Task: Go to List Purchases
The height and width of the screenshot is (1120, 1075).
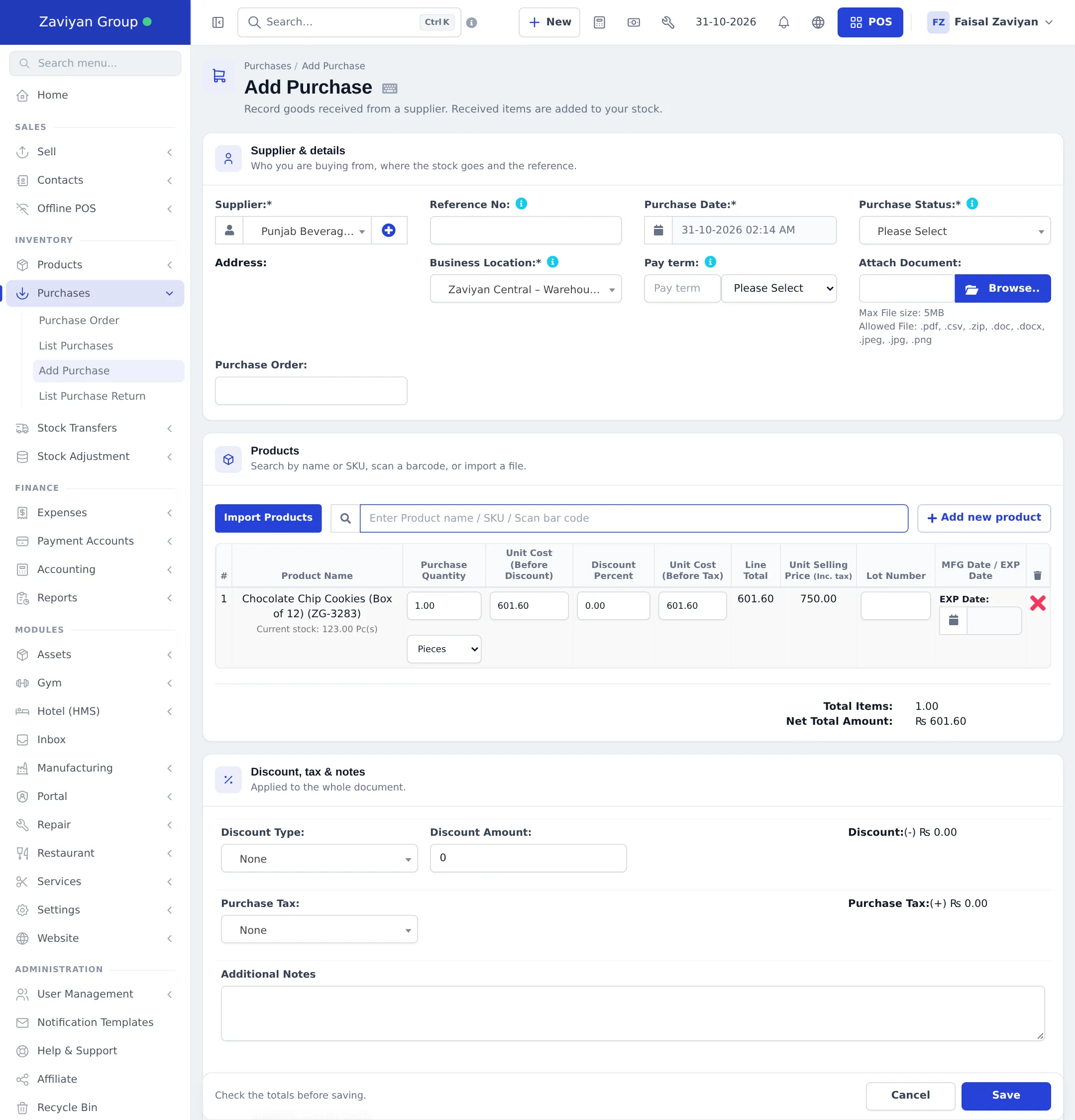Action: coord(76,346)
